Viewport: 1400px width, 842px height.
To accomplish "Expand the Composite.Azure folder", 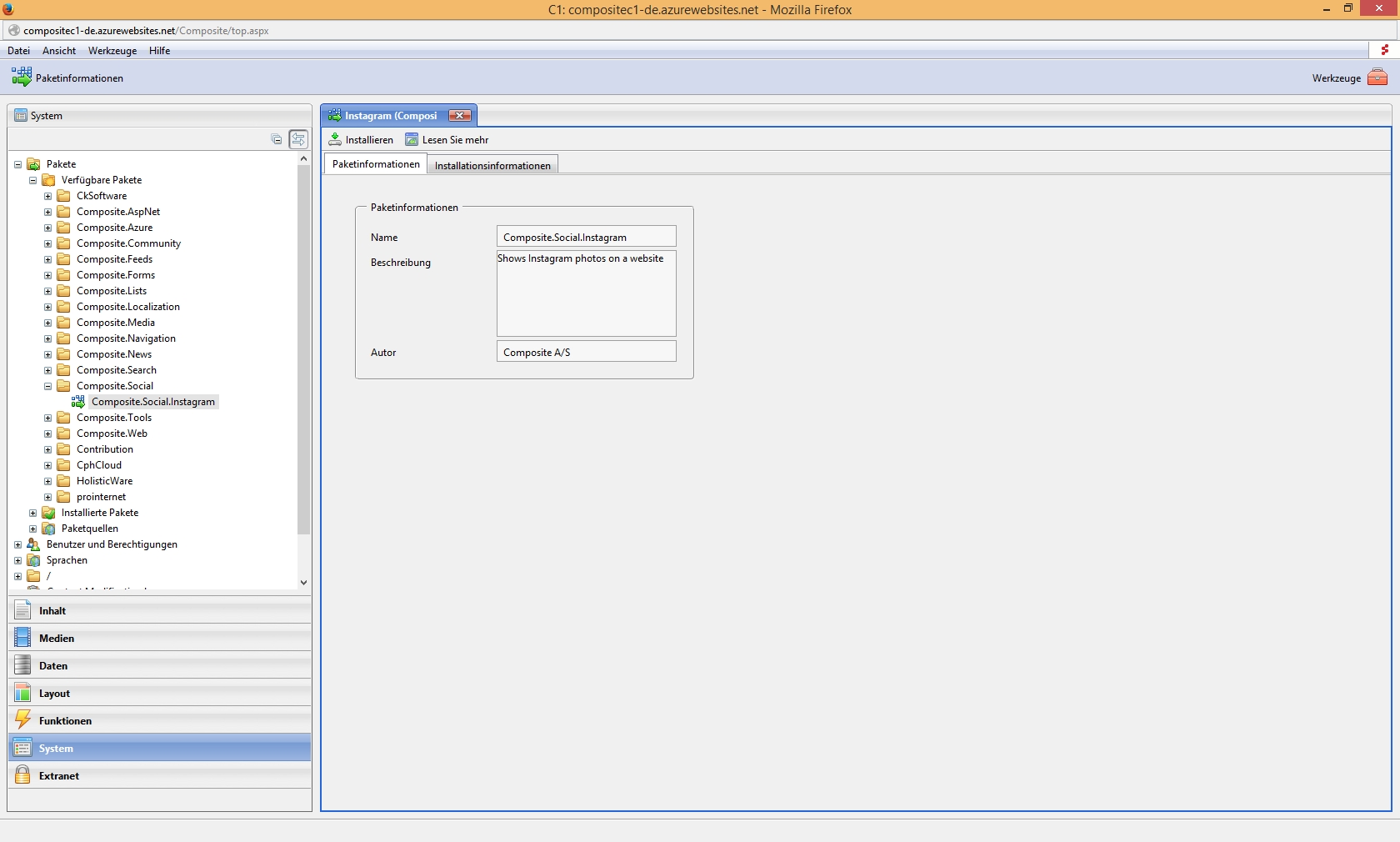I will pos(48,228).
